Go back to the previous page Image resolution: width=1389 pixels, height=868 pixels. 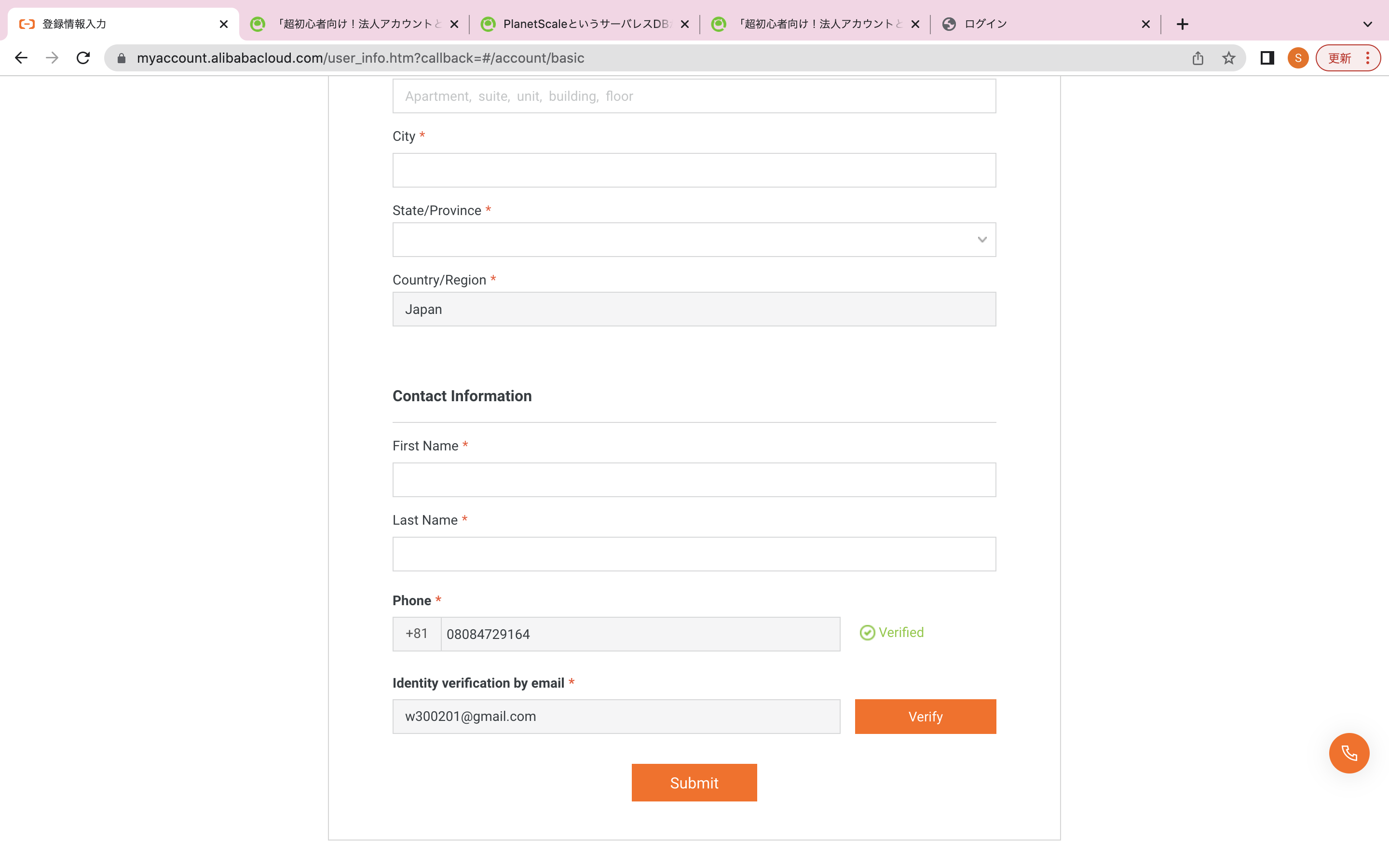point(21,58)
